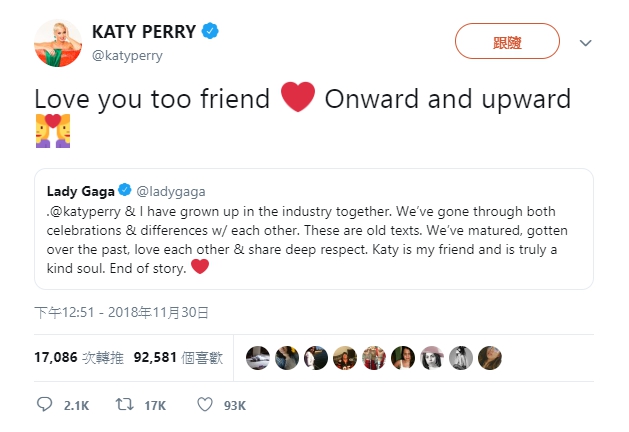The height and width of the screenshot is (432, 629).
Task: Click the @ladygaga handle in quote
Action: click(x=171, y=190)
